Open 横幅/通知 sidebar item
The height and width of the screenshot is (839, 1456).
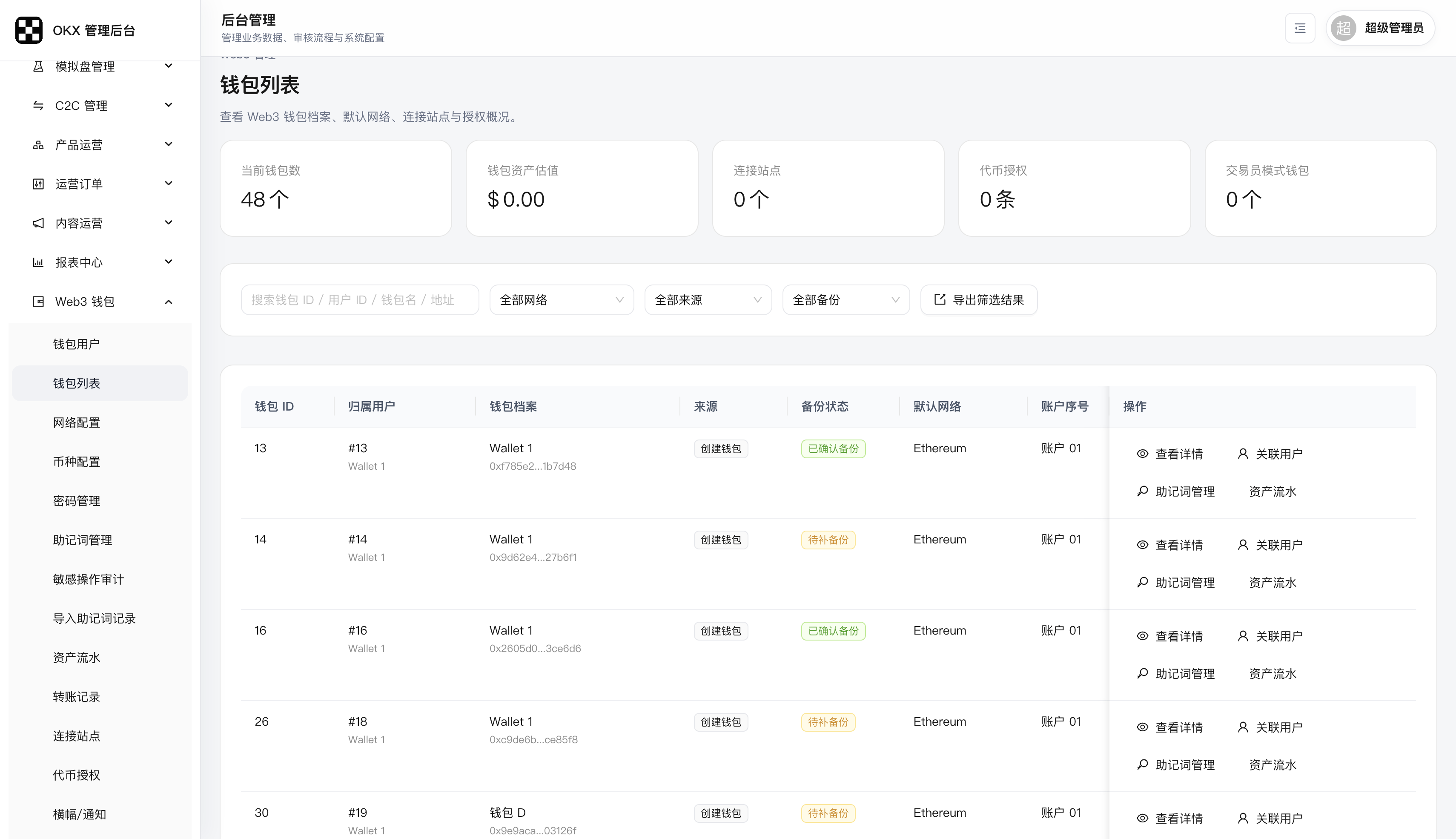(x=100, y=814)
